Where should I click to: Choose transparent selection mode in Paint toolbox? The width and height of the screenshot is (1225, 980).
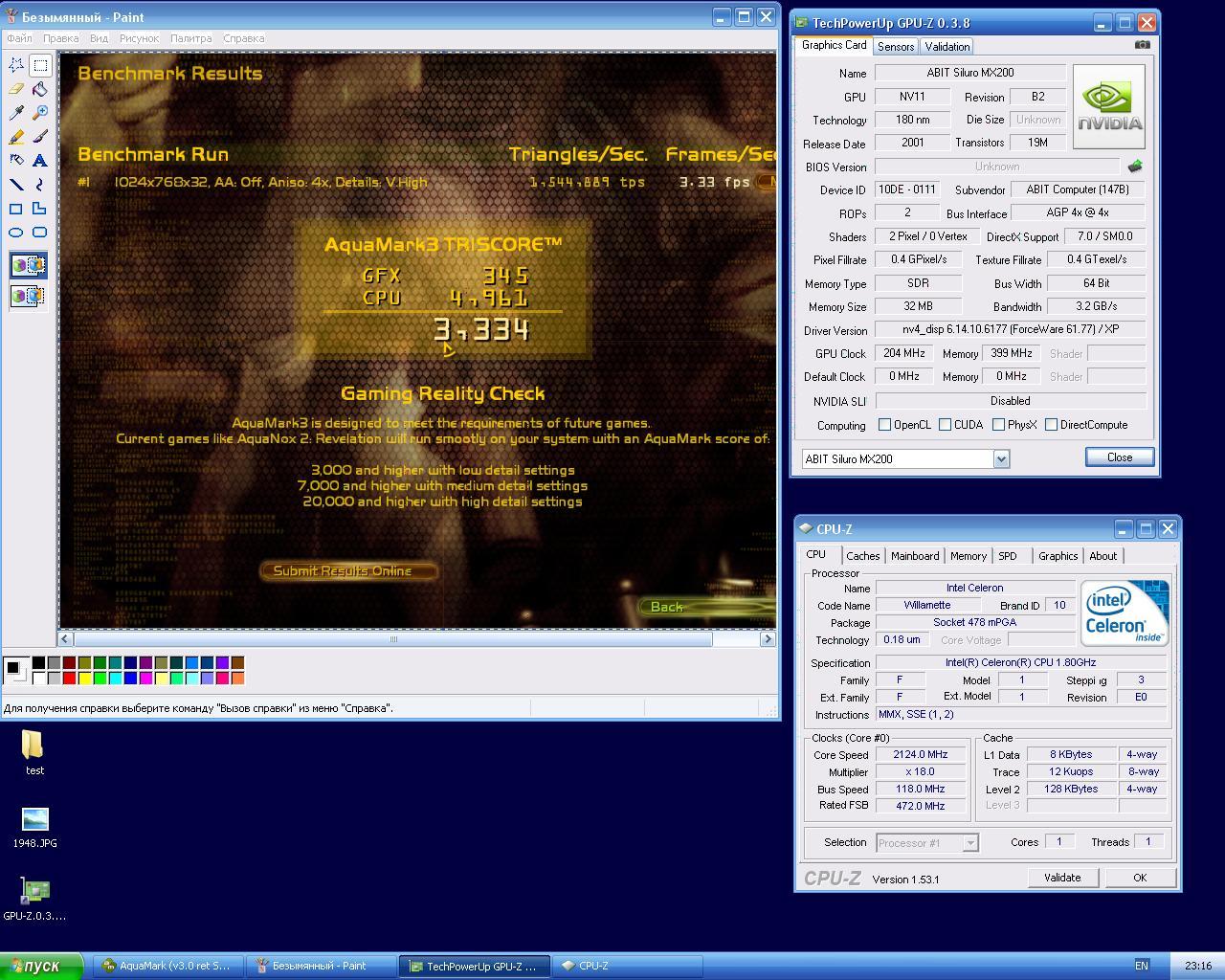[x=28, y=296]
